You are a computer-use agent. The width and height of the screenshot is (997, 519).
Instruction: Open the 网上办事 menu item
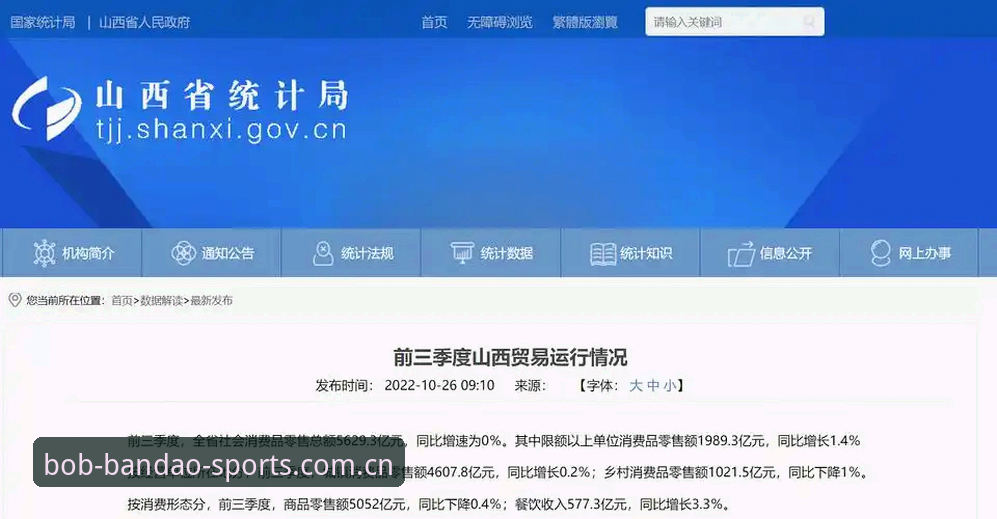point(909,253)
